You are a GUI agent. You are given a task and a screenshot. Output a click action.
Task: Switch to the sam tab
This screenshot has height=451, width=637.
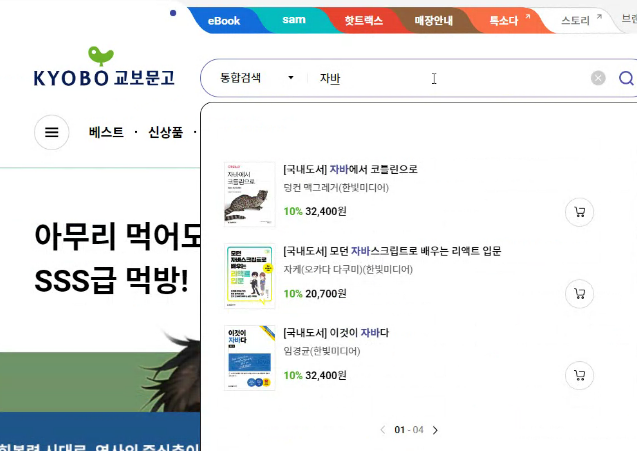point(294,20)
